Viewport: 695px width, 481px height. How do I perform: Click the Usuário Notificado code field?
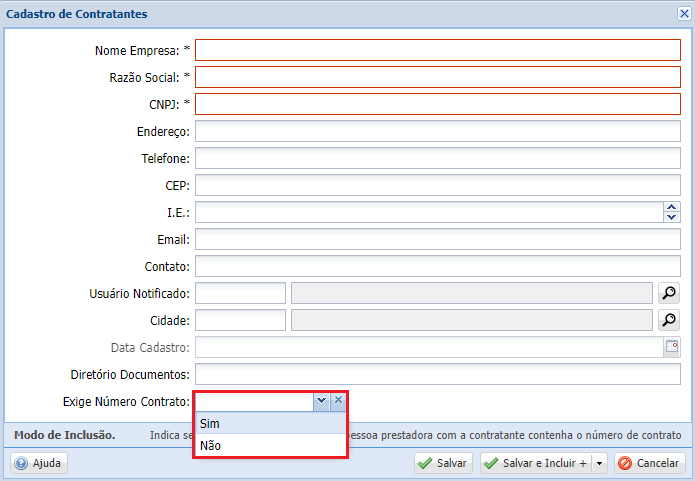click(240, 293)
